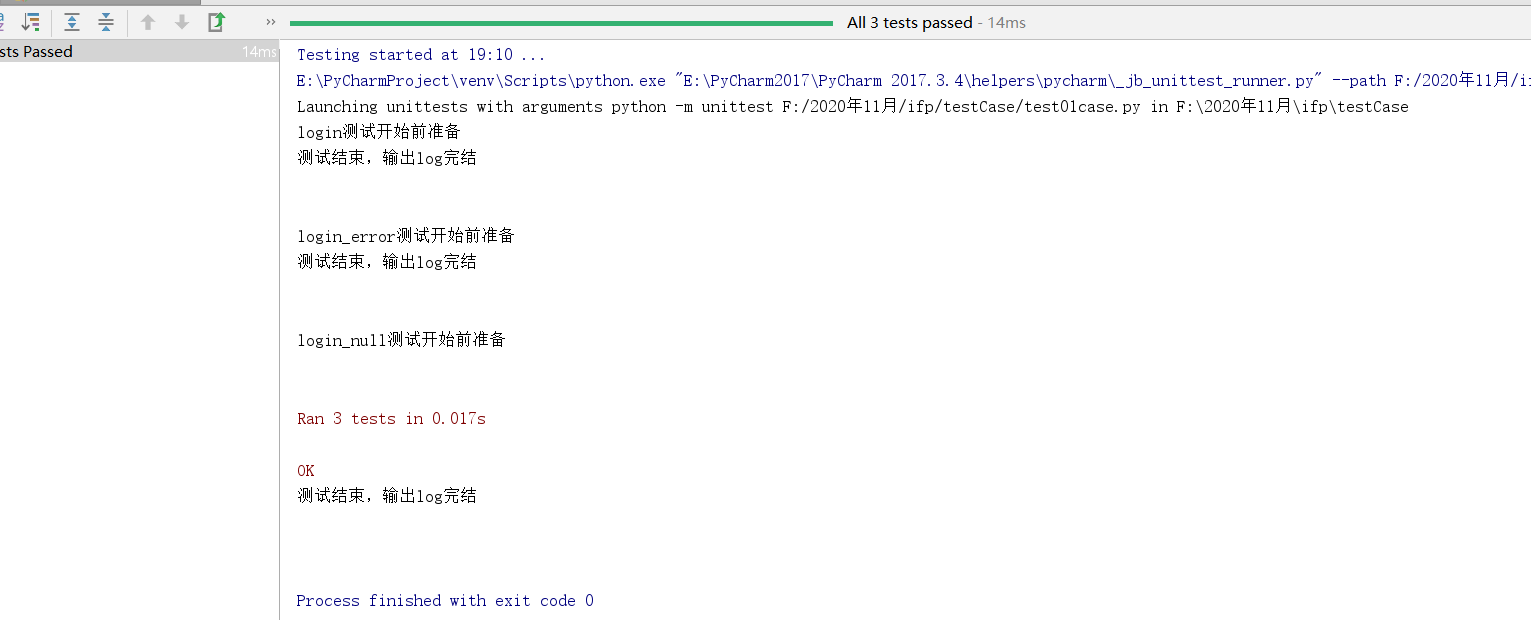Image resolution: width=1531 pixels, height=620 pixels.
Task: Click the Next Failed Test down arrow icon
Action: (x=182, y=22)
